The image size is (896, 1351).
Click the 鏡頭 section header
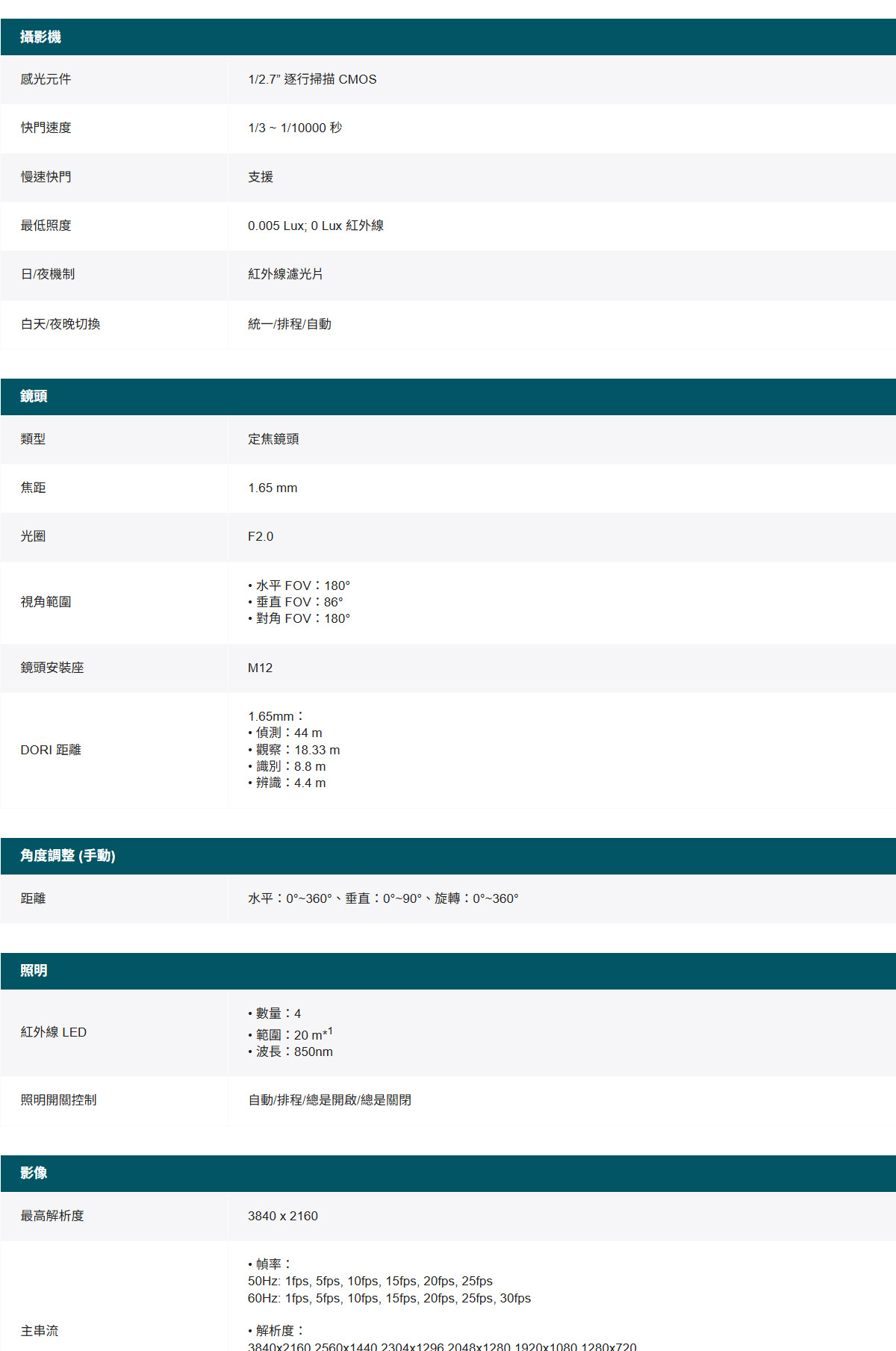coord(448,397)
